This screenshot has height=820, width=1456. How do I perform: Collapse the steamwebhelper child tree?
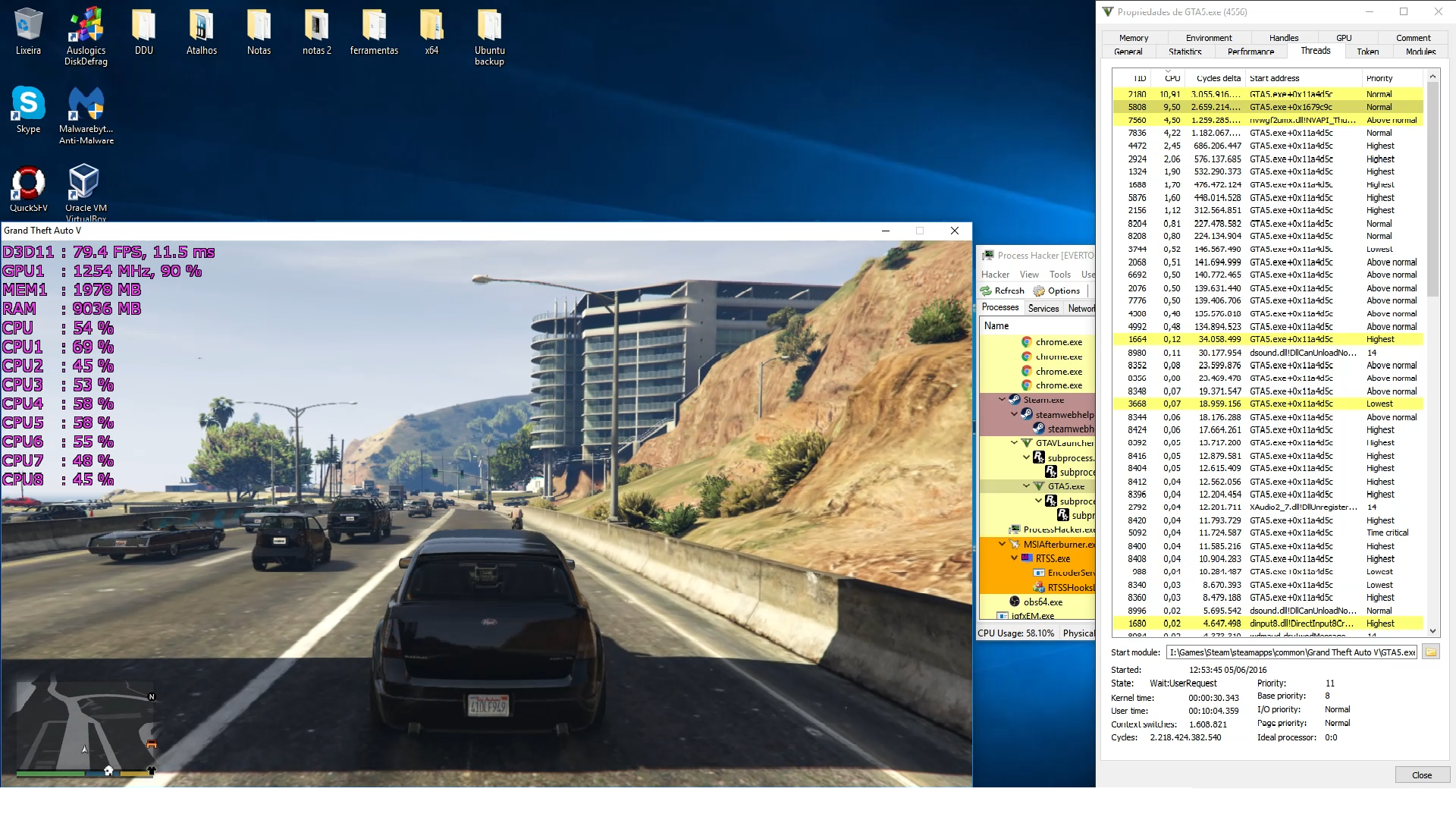click(x=1015, y=414)
